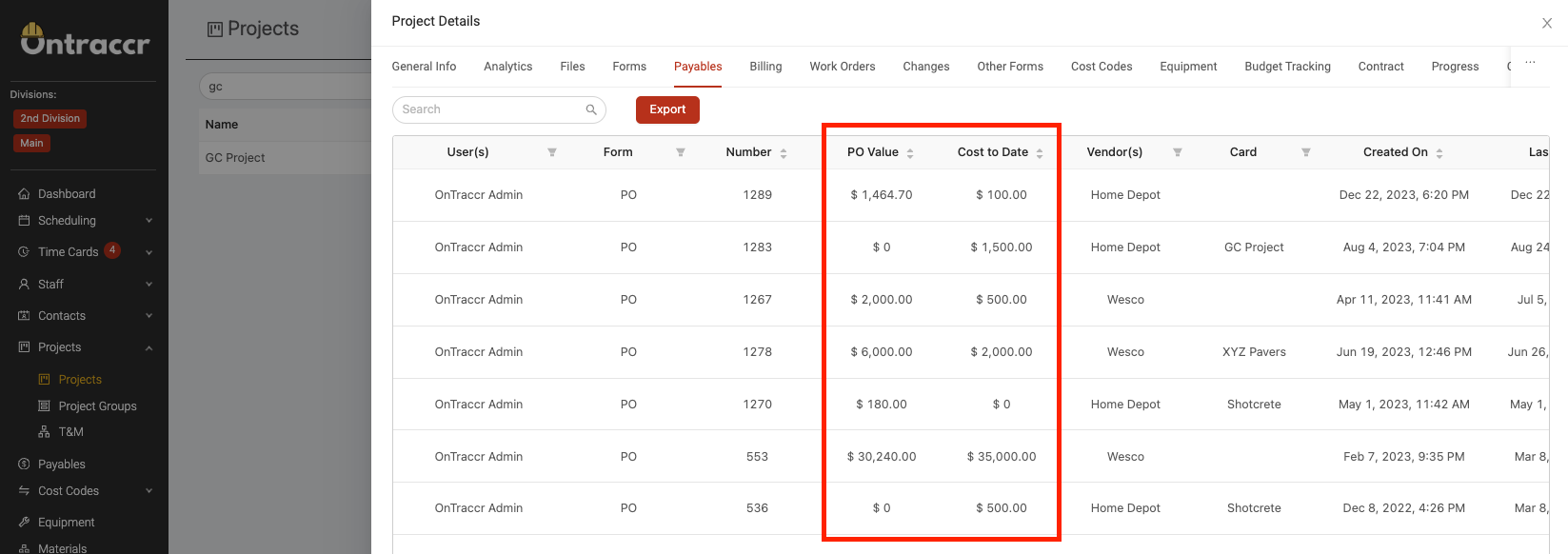The image size is (1568, 554).
Task: Sort by Cost to Date arrows
Action: pos(1040,153)
